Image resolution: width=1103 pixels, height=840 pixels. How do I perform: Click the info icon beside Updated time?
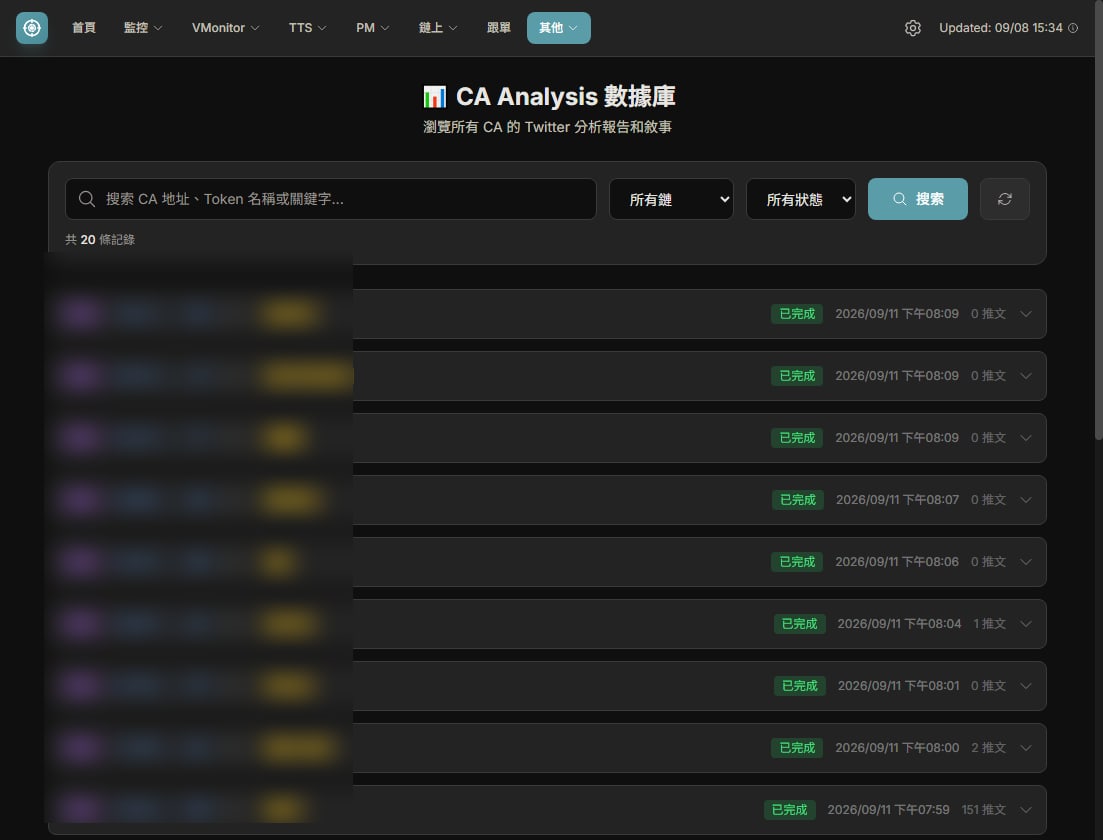point(1073,28)
